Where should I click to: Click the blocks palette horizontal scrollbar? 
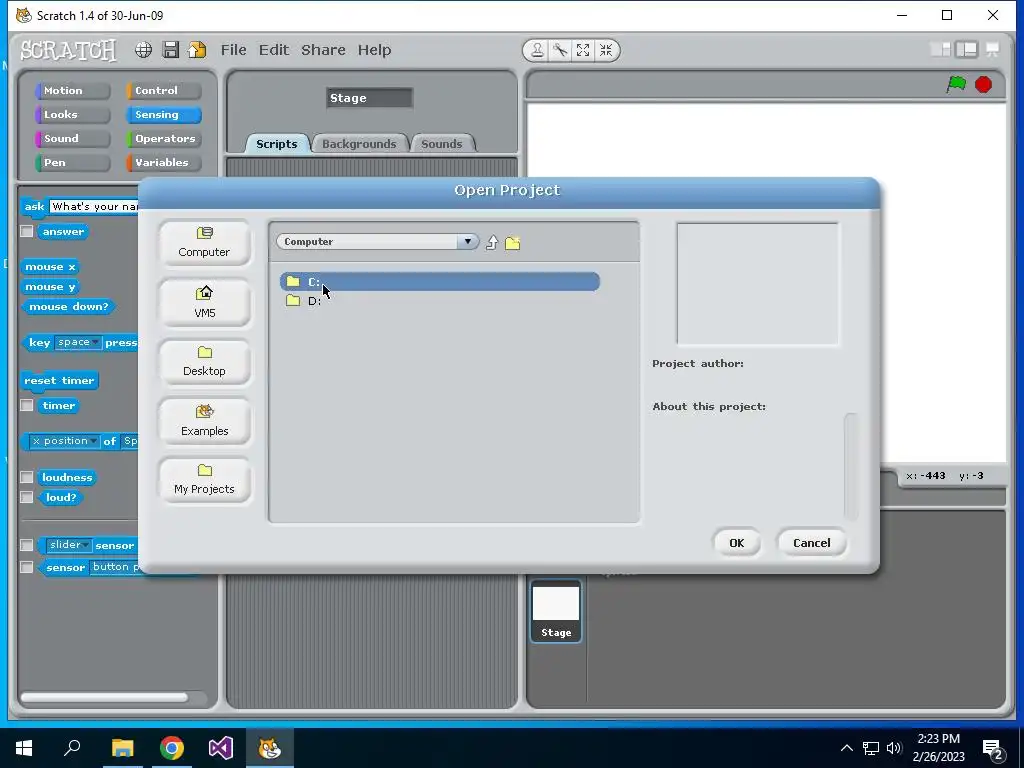point(104,697)
